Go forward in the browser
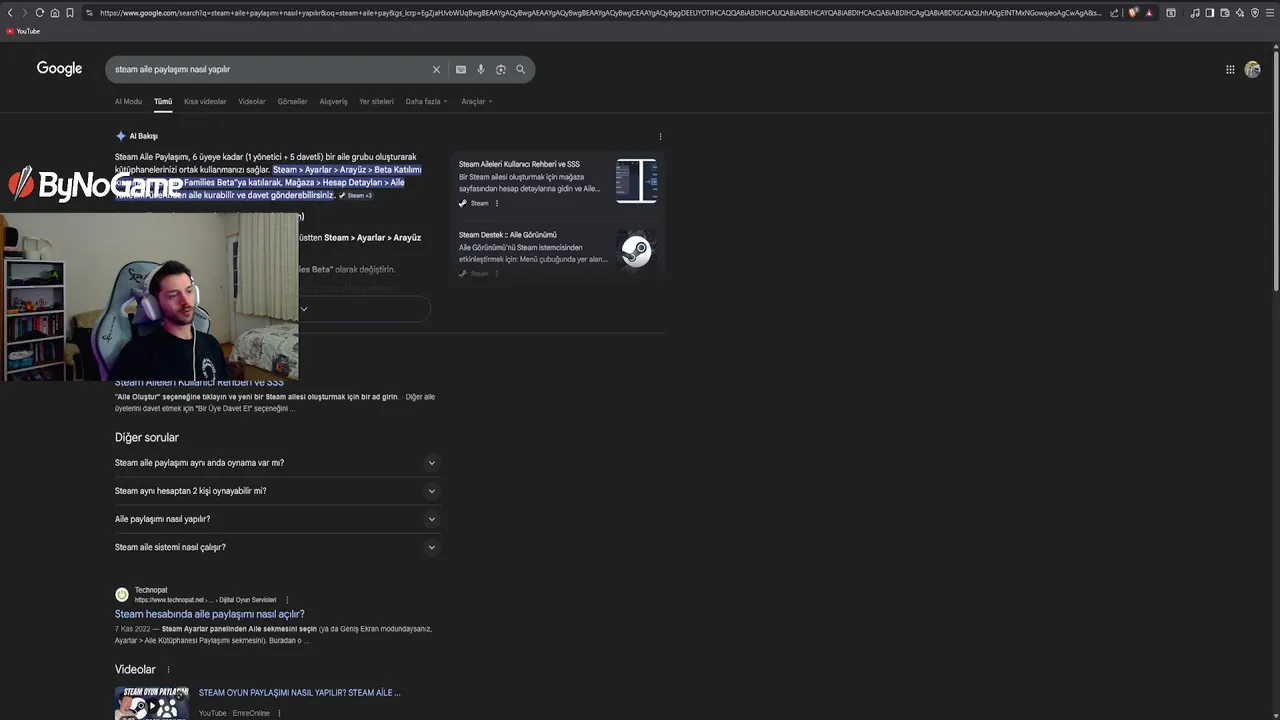 pos(25,13)
